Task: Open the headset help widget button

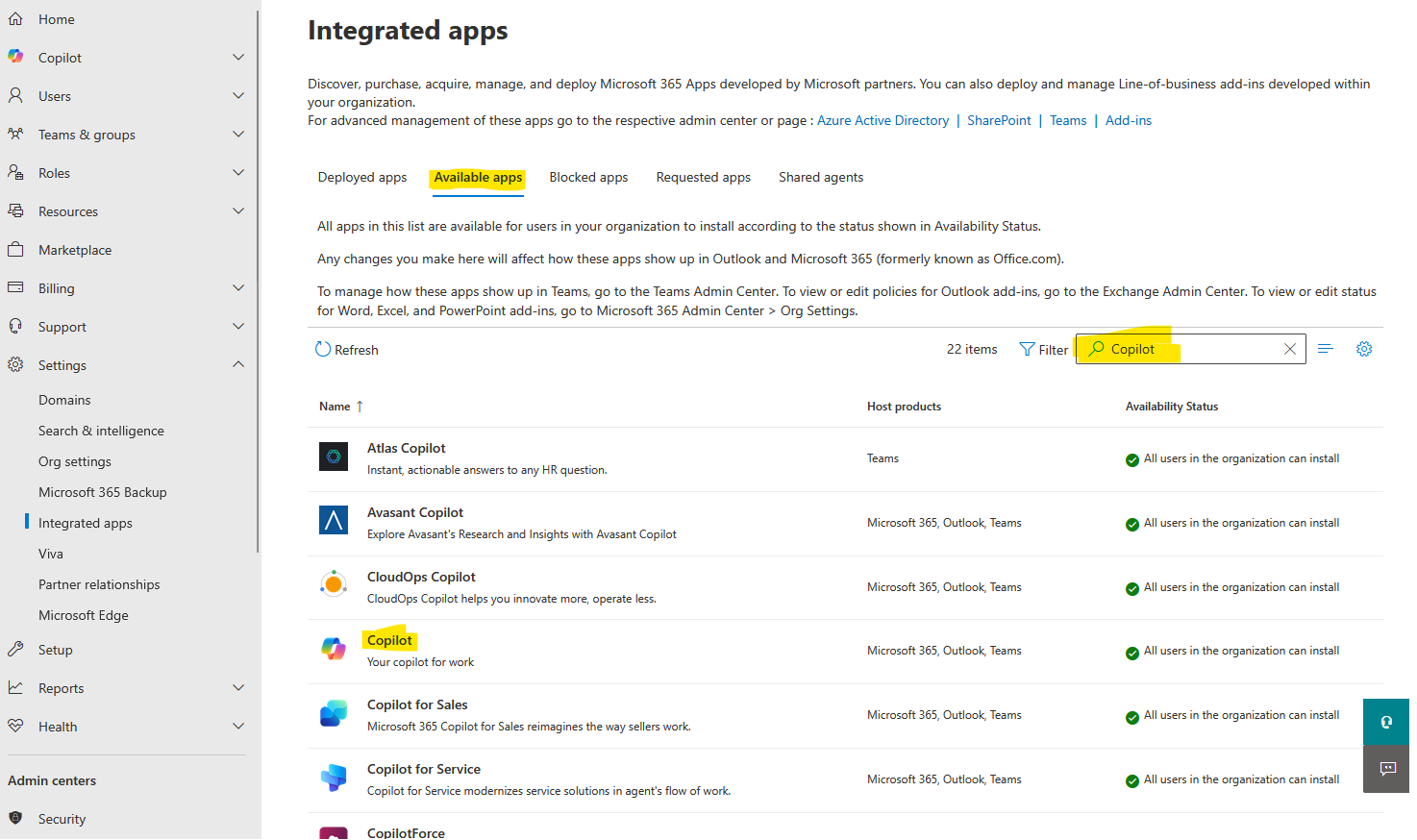Action: pos(1386,722)
